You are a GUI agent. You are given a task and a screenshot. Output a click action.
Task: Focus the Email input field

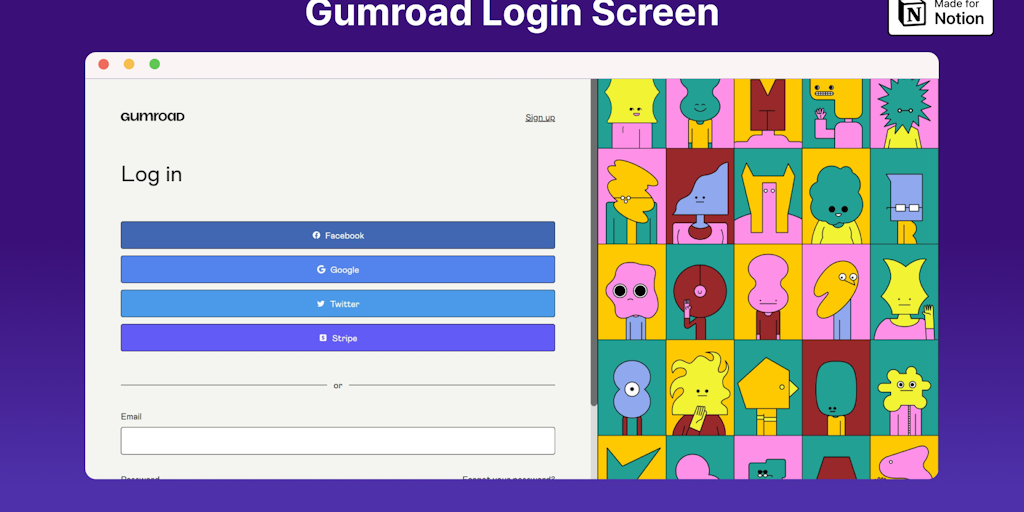(338, 441)
